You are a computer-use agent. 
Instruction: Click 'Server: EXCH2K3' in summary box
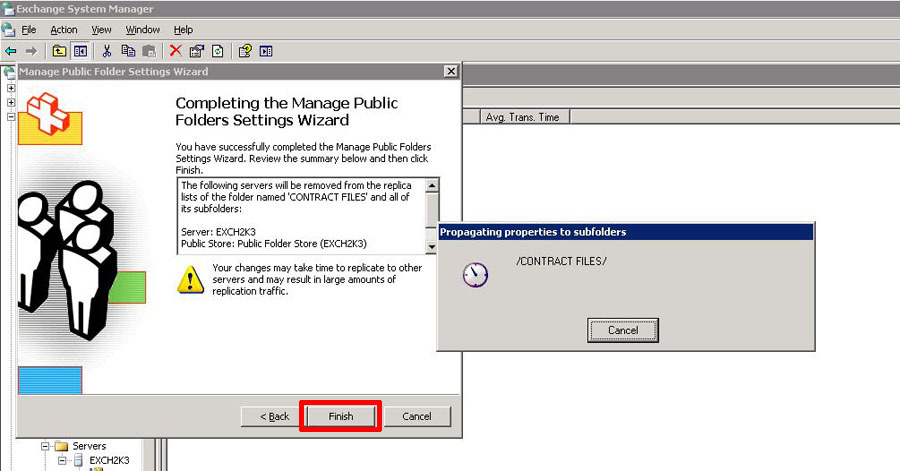click(x=218, y=232)
